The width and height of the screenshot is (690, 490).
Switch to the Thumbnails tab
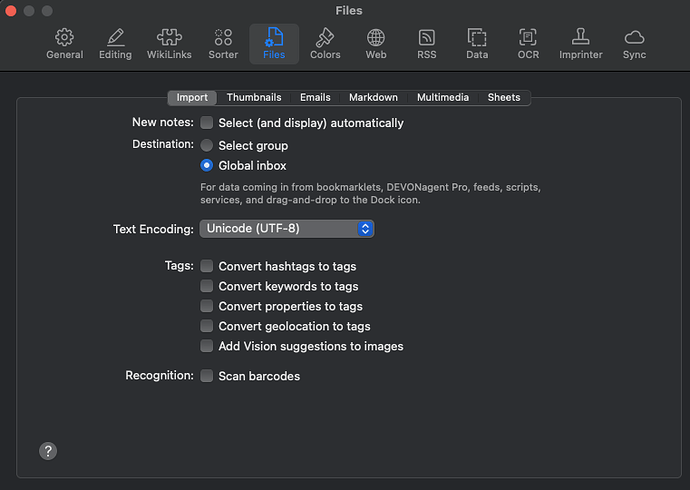[254, 97]
